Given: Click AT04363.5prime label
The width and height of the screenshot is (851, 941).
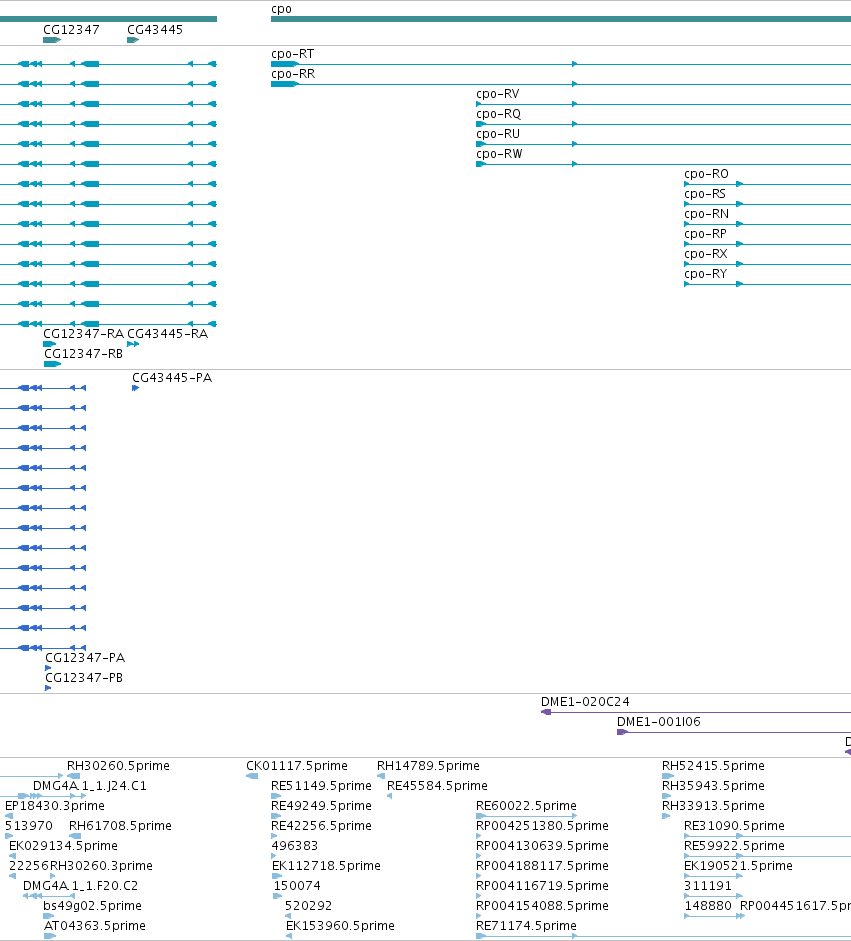Looking at the screenshot, I should tap(95, 926).
